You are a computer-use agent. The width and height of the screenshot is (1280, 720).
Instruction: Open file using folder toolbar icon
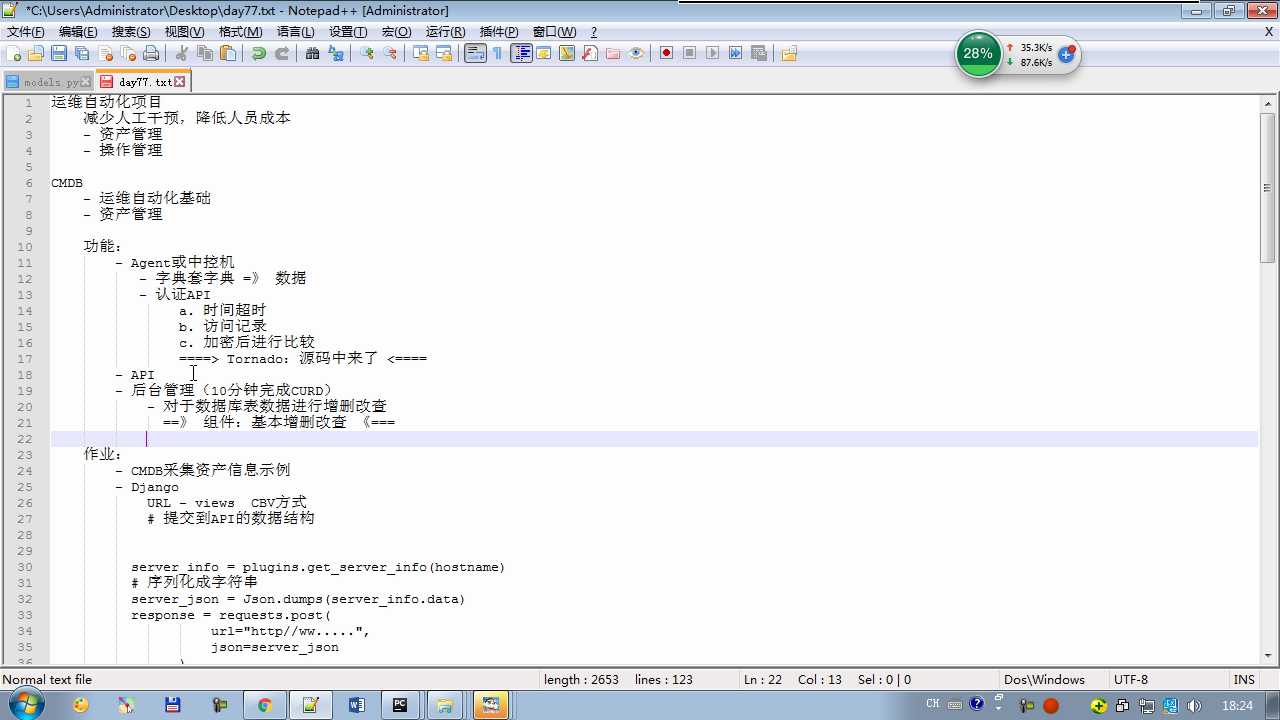pos(36,53)
